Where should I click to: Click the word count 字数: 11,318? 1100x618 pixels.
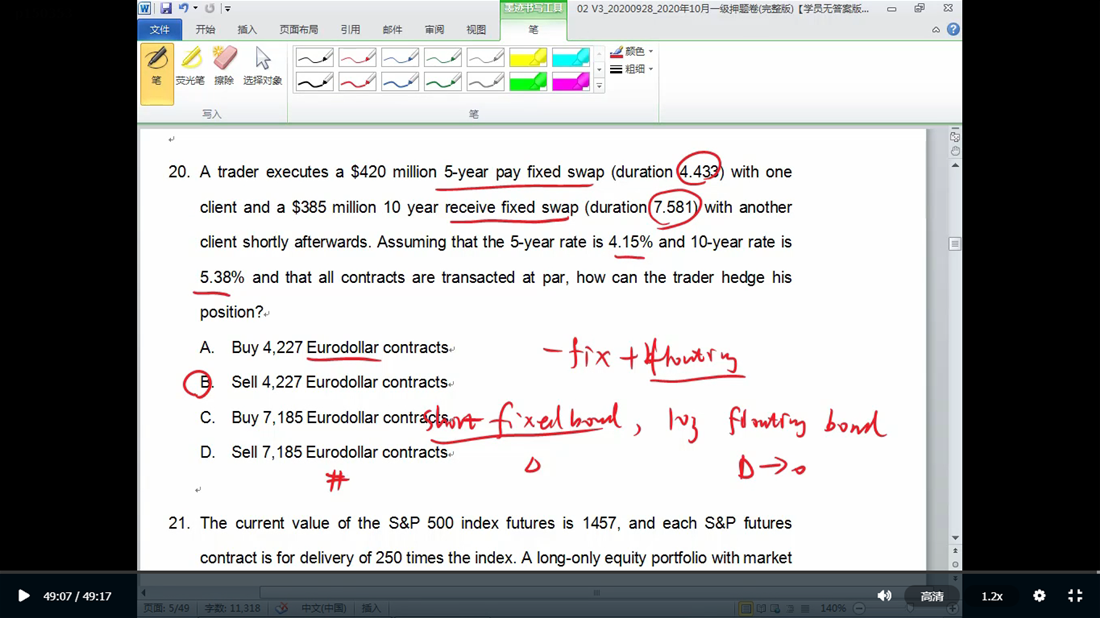pos(232,608)
